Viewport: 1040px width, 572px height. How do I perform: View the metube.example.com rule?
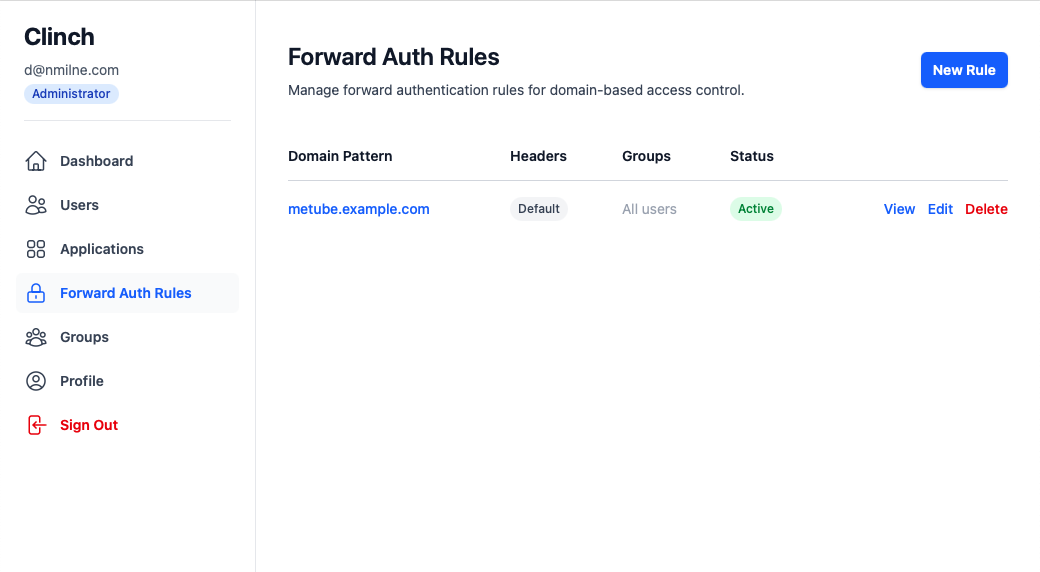899,209
